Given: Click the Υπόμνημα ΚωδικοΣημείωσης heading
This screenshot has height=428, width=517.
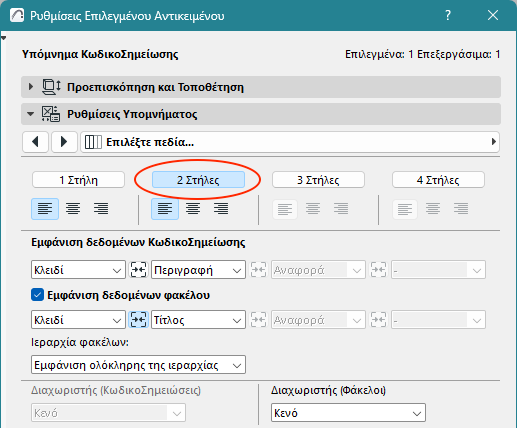Looking at the screenshot, I should 100,54.
